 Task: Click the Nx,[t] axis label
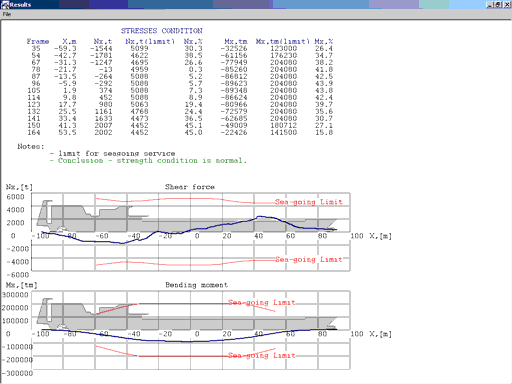pyautogui.click(x=19, y=187)
